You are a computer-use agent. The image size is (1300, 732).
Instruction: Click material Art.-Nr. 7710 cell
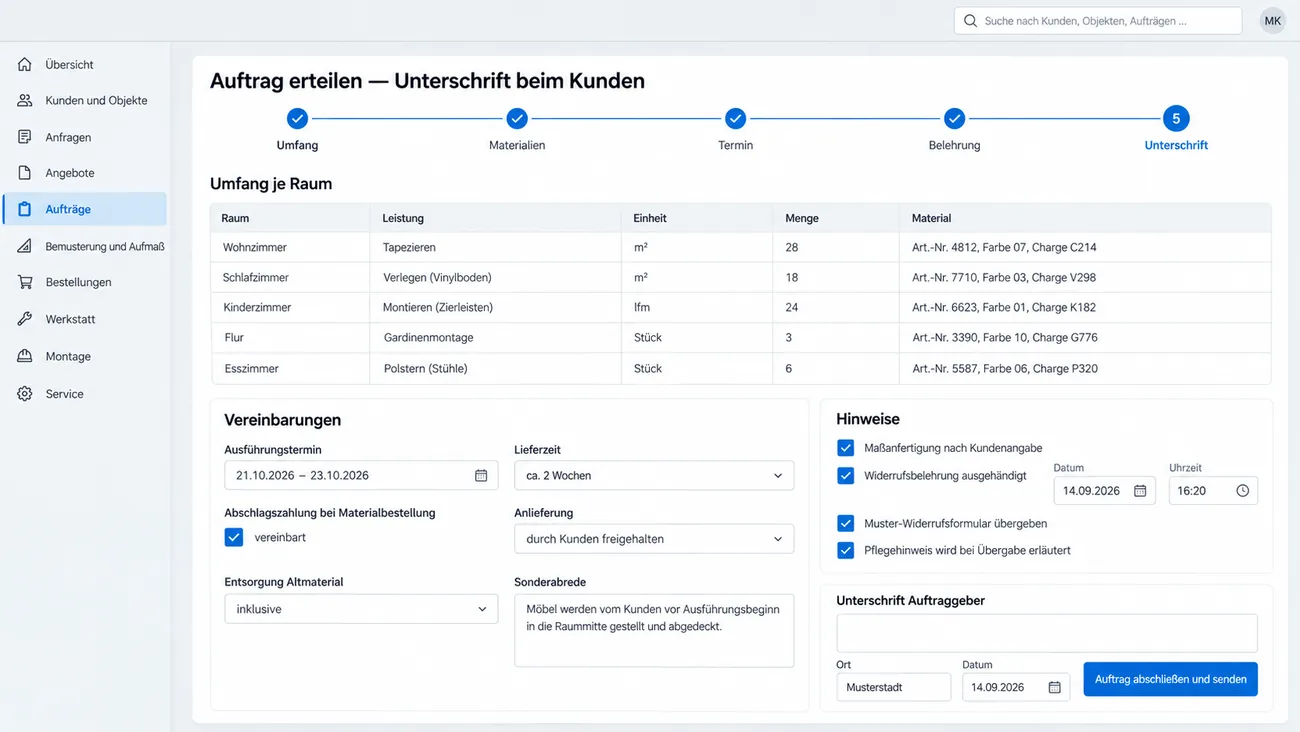tap(1085, 277)
